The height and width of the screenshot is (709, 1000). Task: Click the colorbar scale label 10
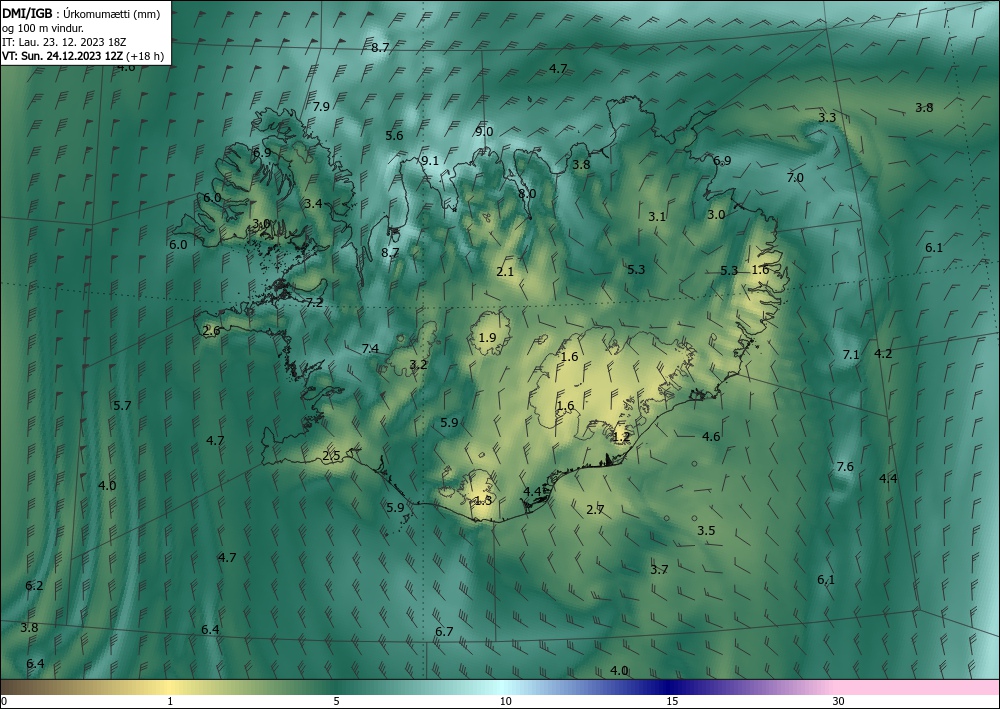pos(505,701)
